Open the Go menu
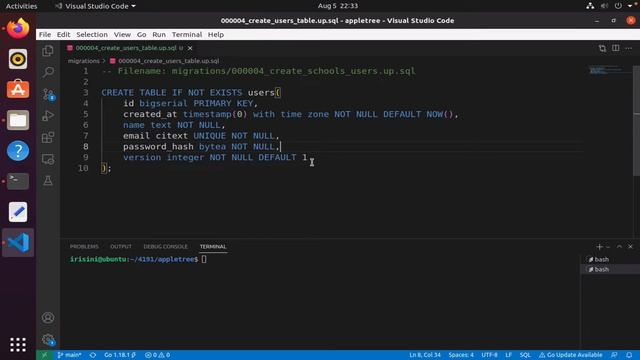Screen dimensions: 640x360 point(141,34)
